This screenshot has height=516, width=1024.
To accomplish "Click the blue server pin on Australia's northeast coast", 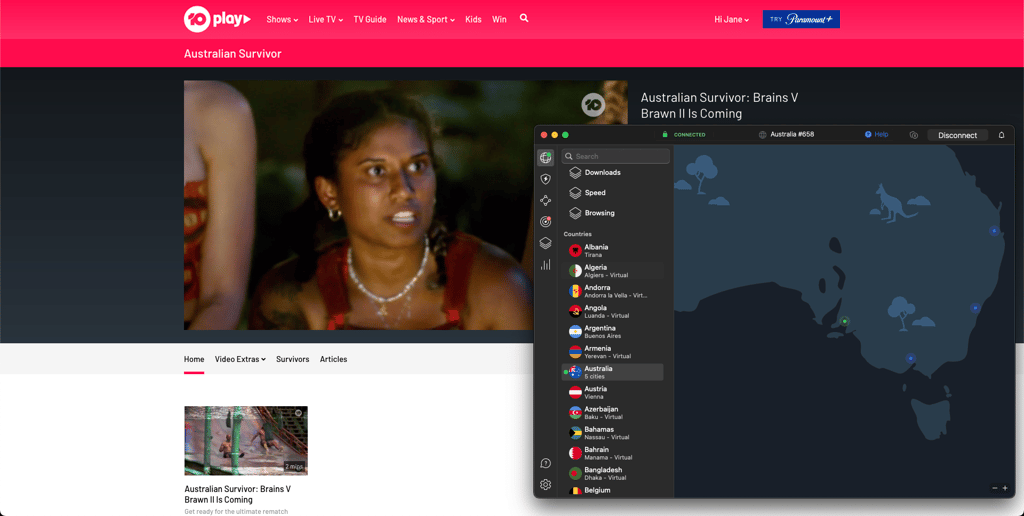I will tap(994, 231).
